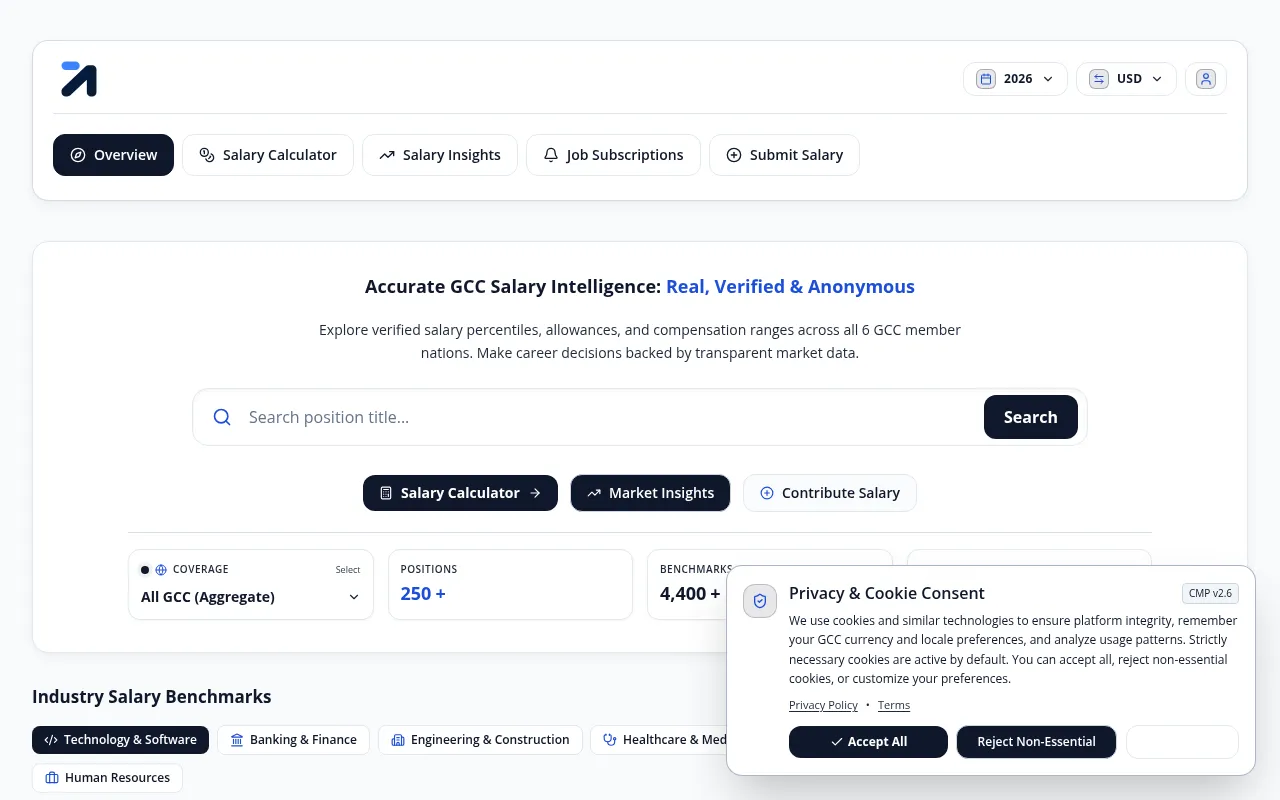Click Reject Non-Essential cookies button

1036,742
